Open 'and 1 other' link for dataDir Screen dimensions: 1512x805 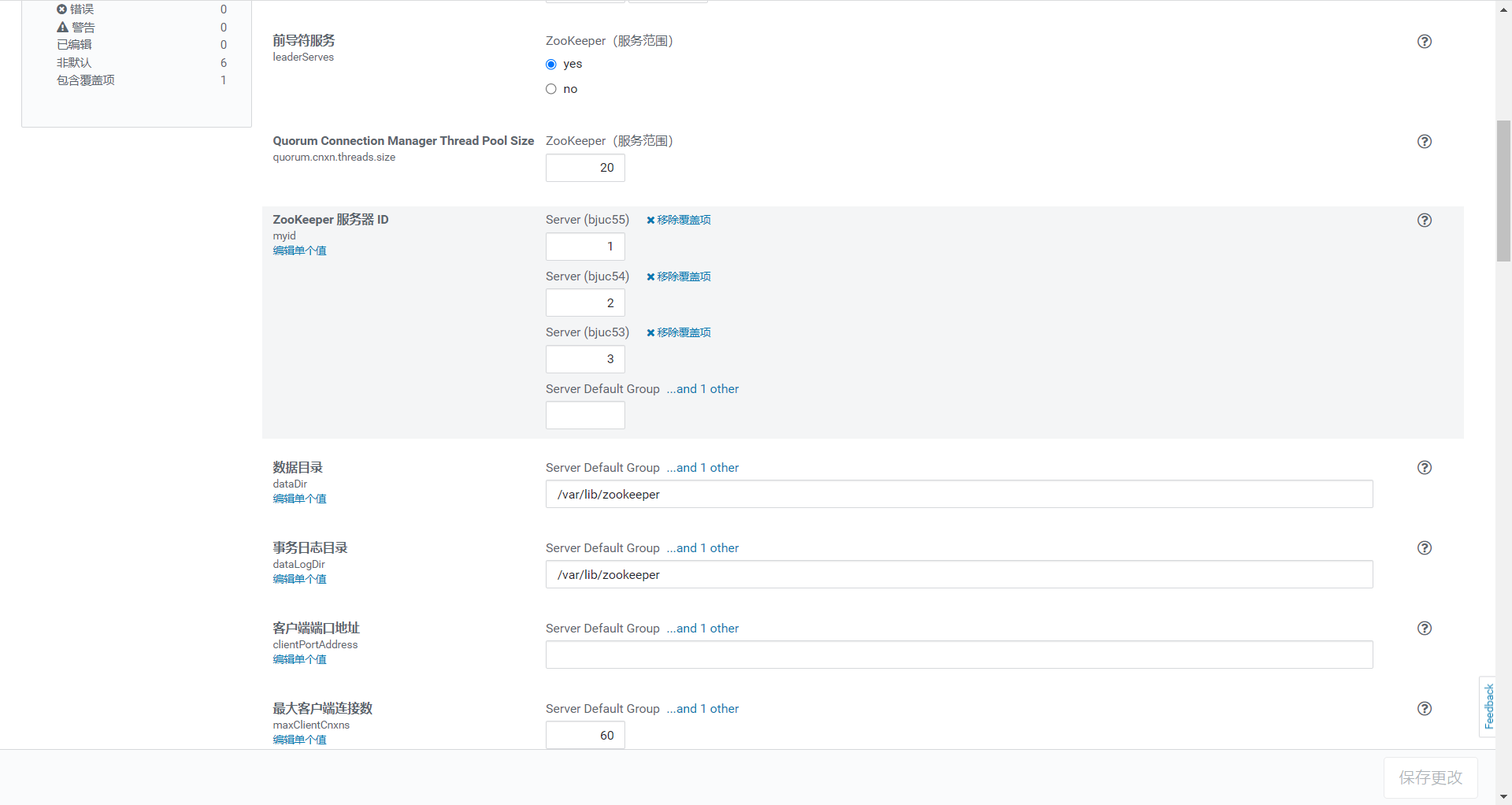click(x=702, y=468)
